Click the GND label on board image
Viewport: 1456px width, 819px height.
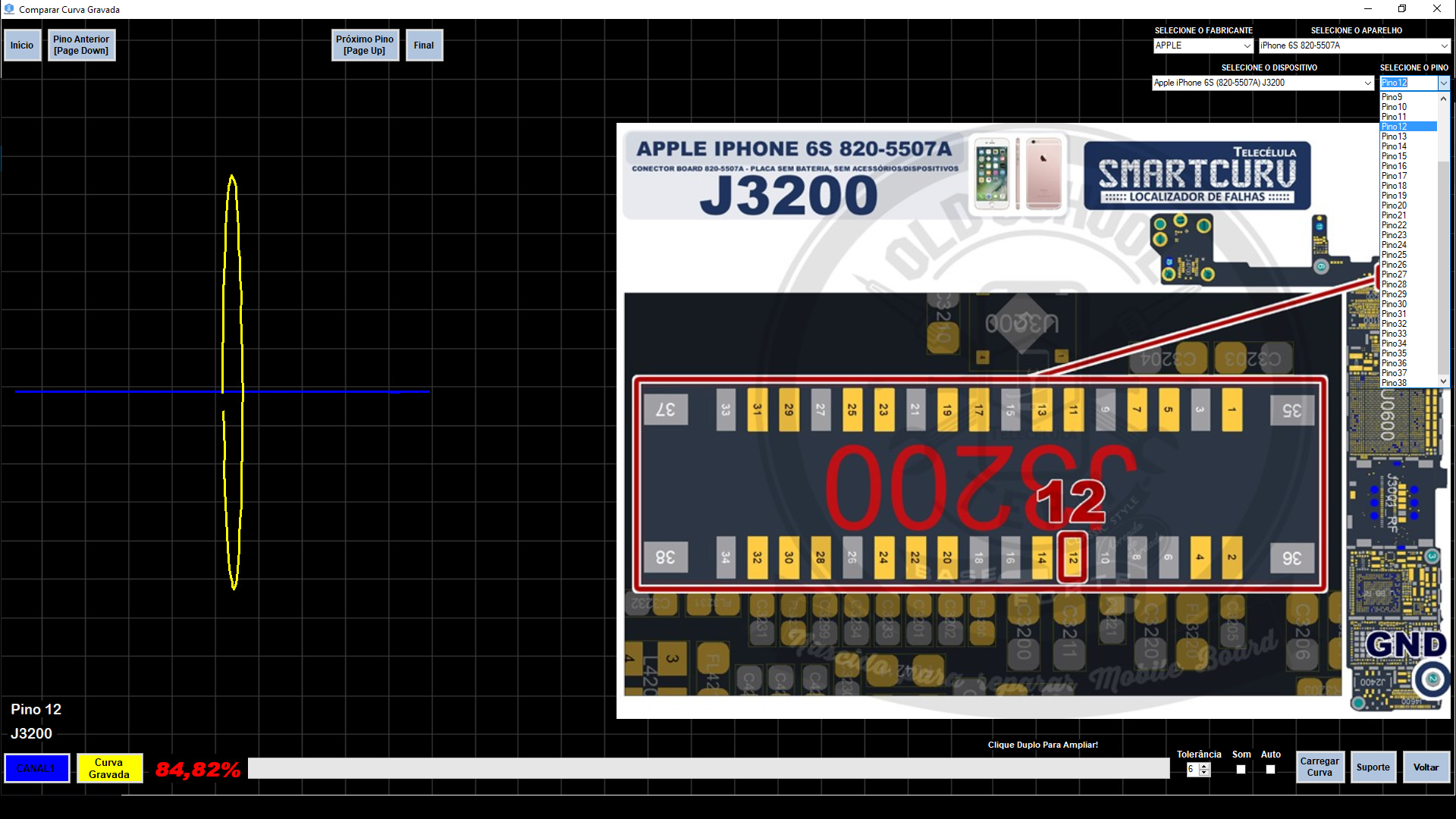(1407, 645)
